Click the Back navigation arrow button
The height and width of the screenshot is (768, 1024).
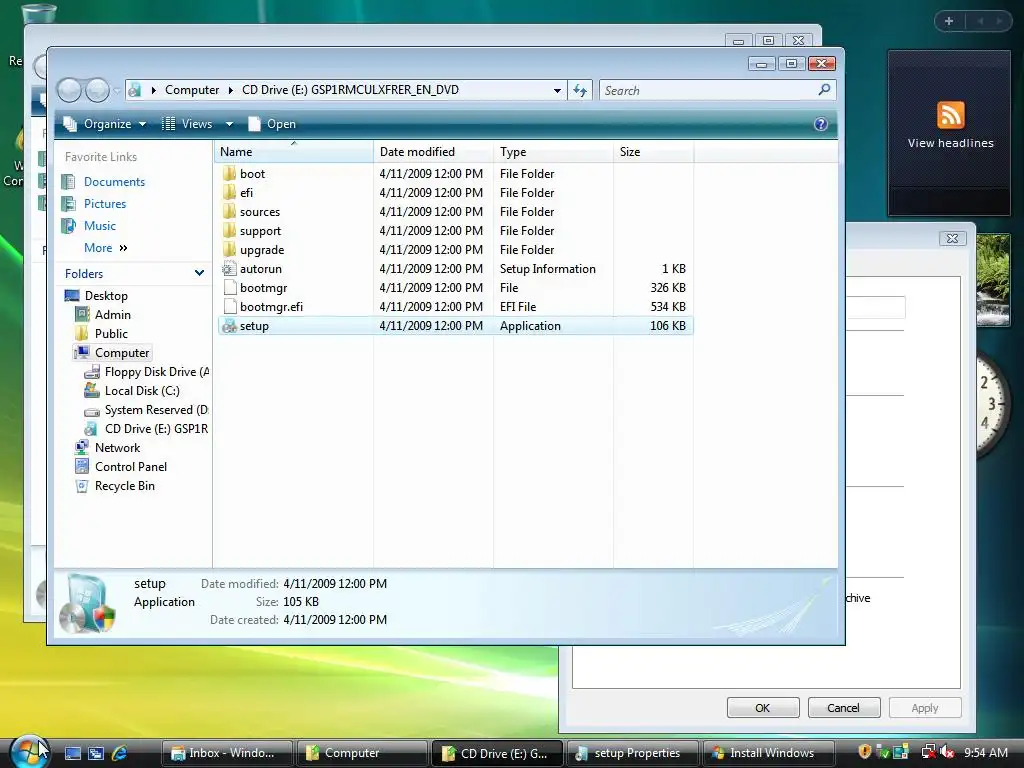(69, 90)
